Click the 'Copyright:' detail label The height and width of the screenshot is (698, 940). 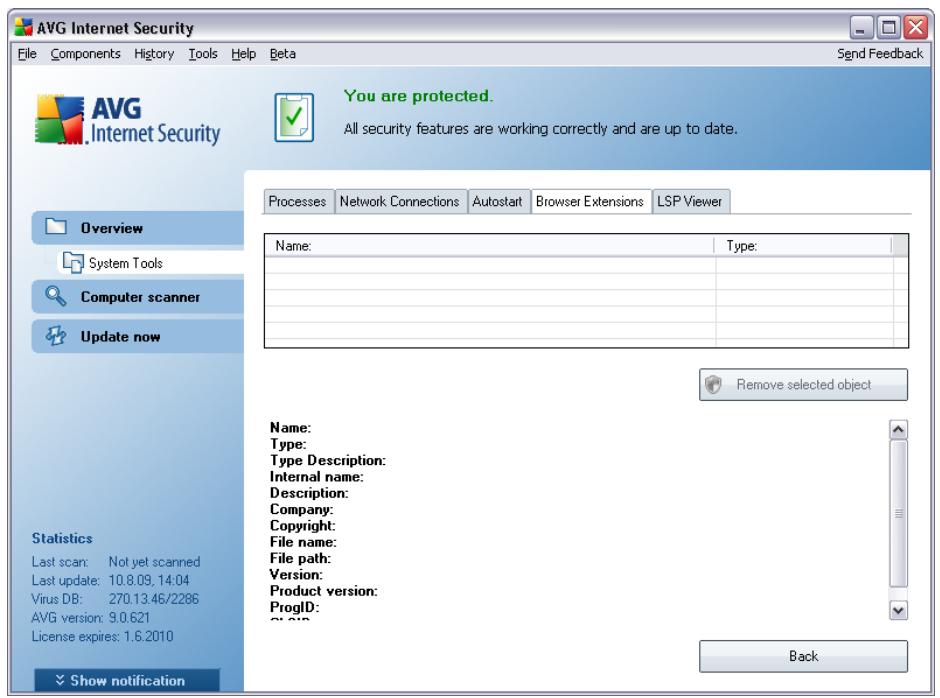pyautogui.click(x=303, y=525)
